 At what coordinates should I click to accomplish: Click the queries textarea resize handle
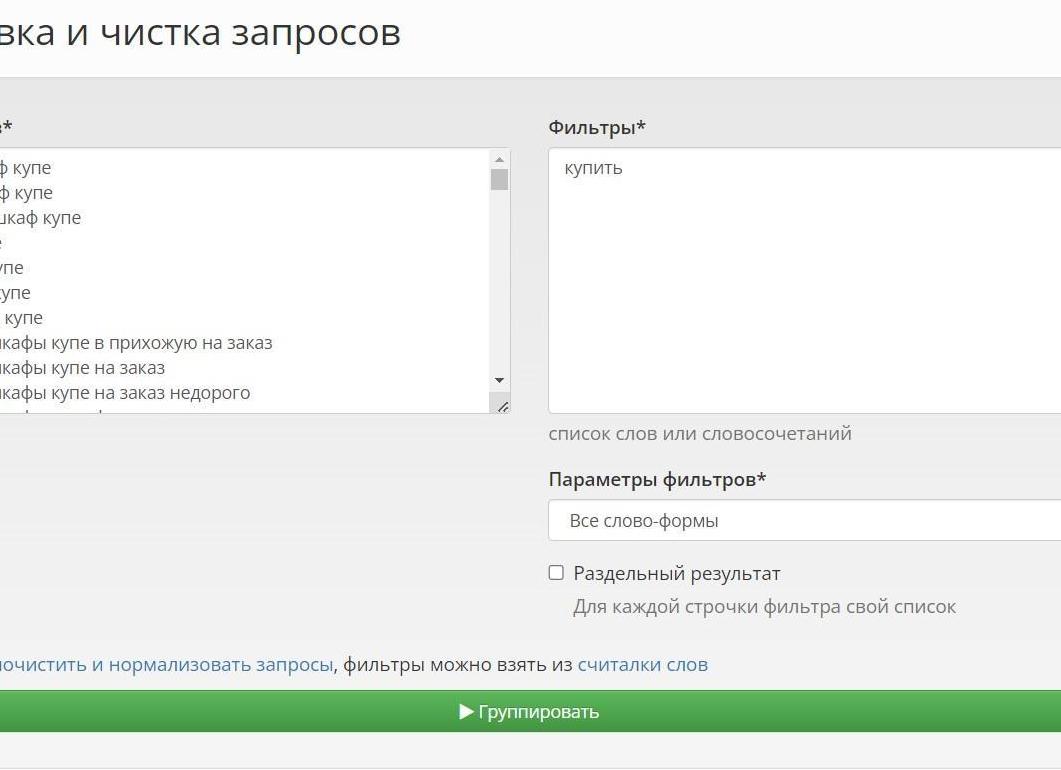[503, 407]
